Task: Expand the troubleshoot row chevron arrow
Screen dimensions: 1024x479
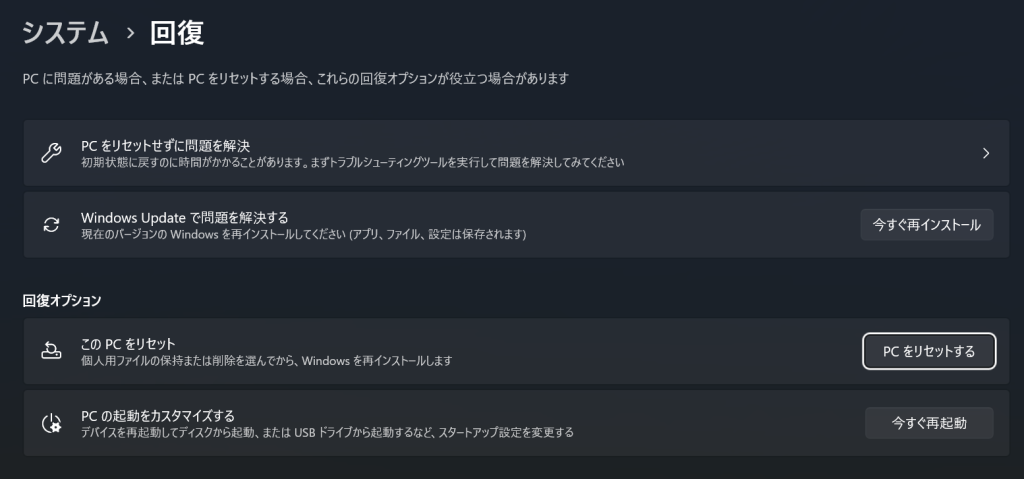Action: [986, 153]
